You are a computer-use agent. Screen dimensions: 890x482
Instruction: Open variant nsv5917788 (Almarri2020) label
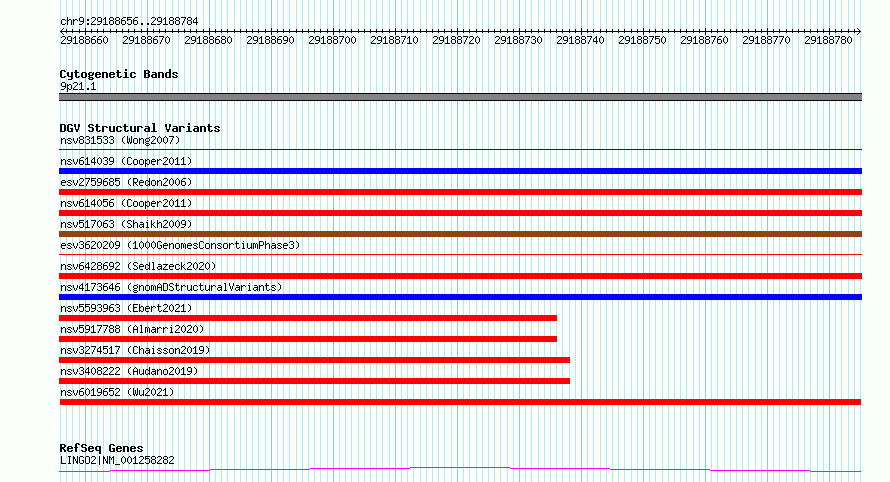(132, 329)
